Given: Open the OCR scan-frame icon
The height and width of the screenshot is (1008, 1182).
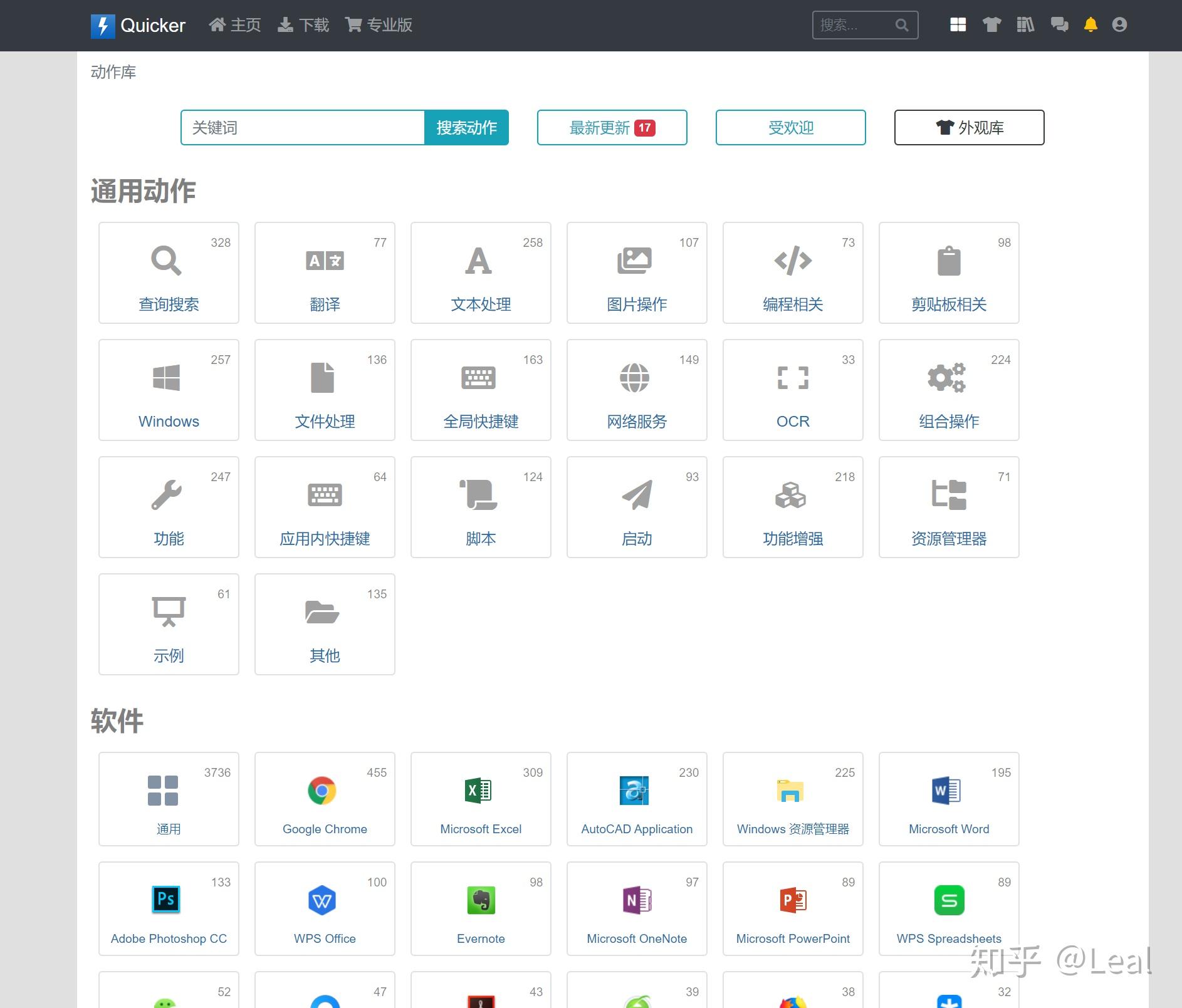Looking at the screenshot, I should (x=793, y=378).
